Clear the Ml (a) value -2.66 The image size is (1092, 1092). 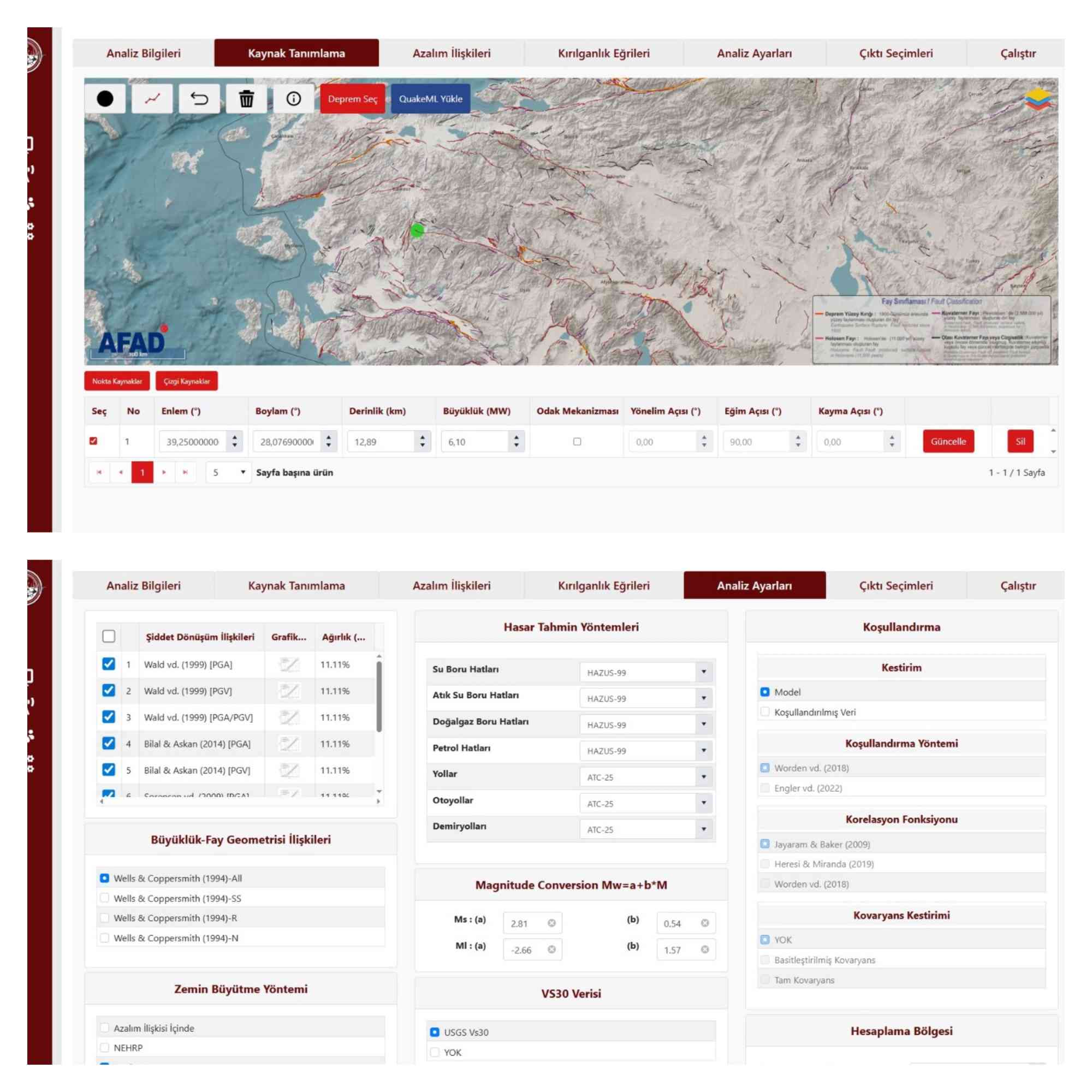click(x=551, y=949)
